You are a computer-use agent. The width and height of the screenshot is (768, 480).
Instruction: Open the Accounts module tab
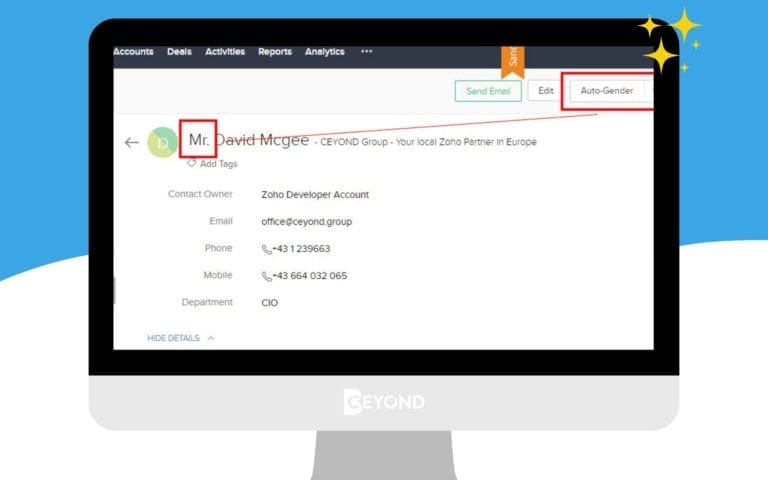coord(133,51)
